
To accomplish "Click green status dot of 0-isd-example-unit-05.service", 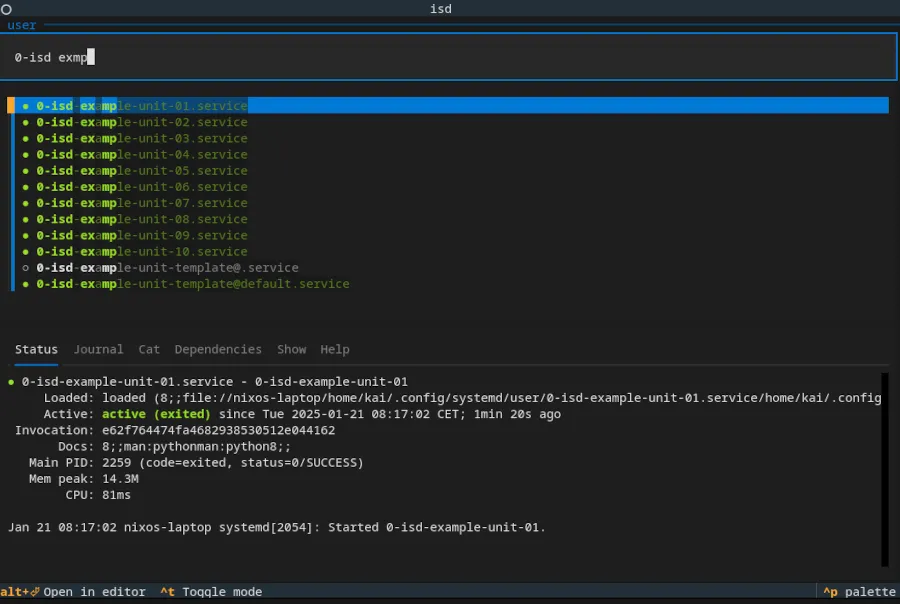I will coord(26,171).
